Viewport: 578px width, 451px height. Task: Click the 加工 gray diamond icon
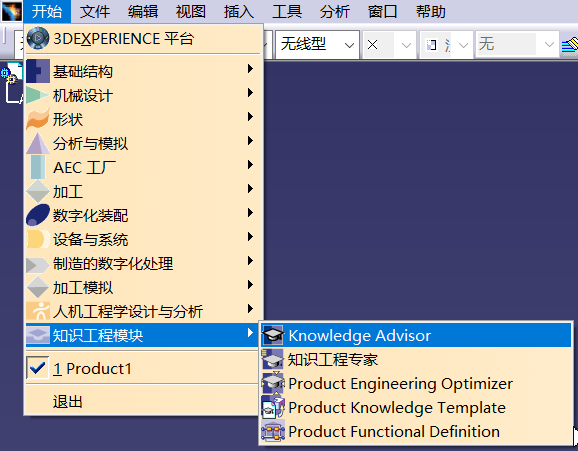[38, 191]
